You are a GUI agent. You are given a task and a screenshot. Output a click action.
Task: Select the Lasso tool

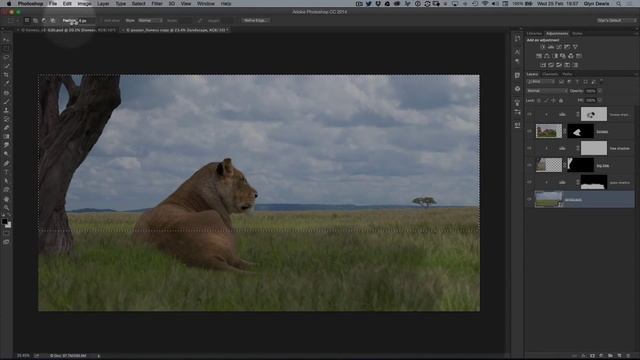pos(6,57)
